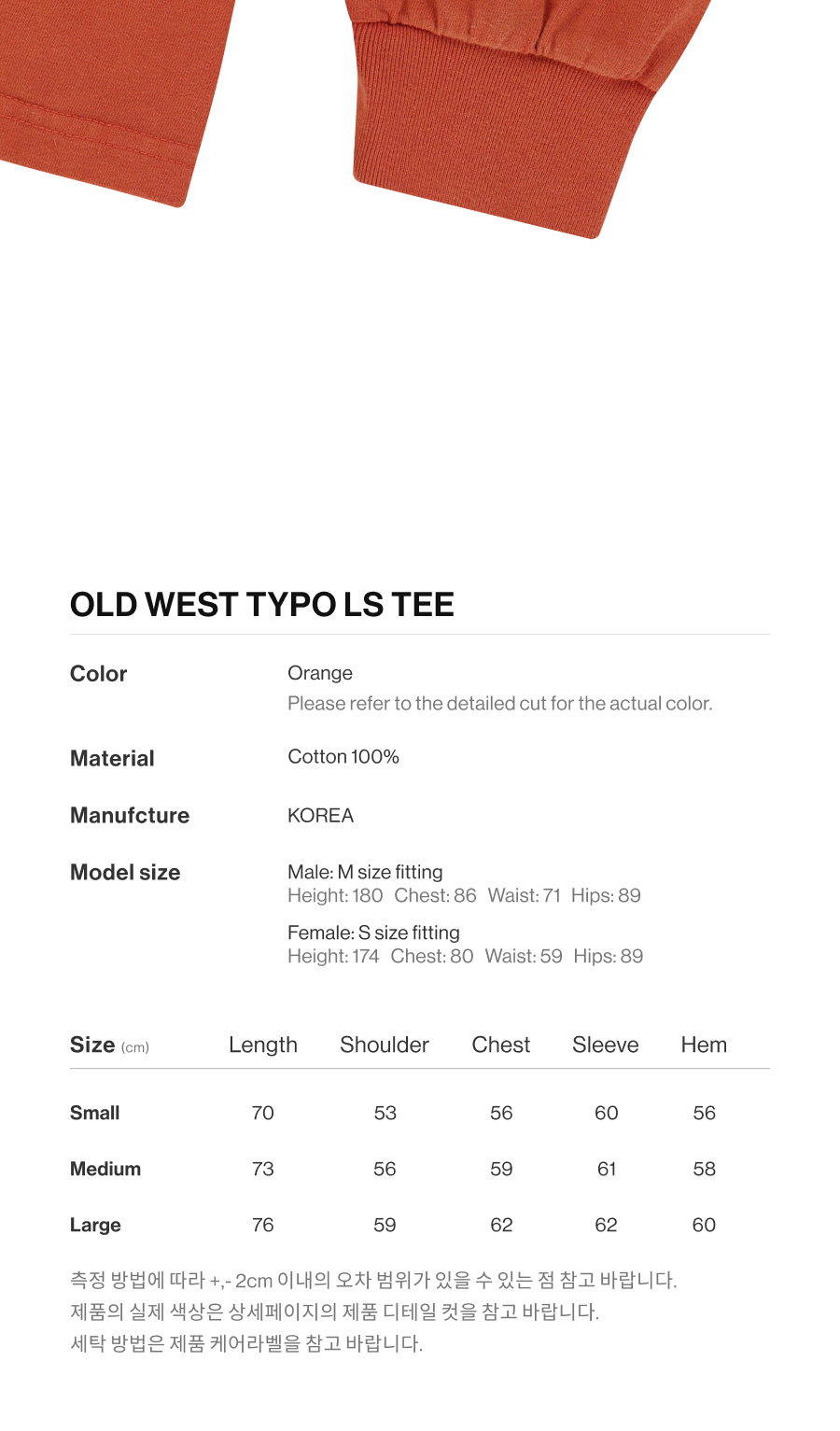Click the shirt hem image at top left
The width and height of the screenshot is (840, 1431).
click(103, 93)
